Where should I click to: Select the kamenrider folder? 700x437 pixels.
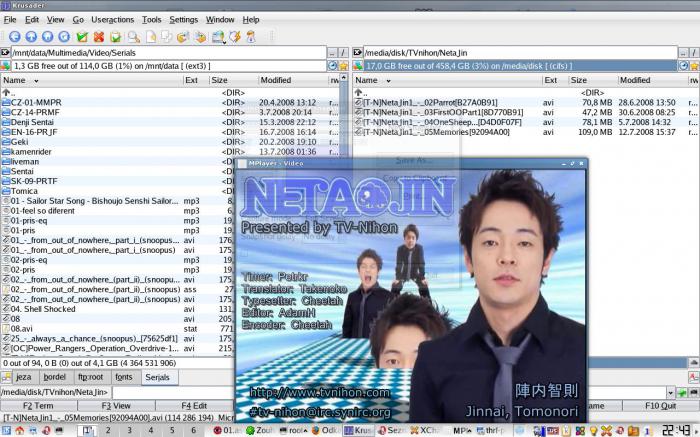31,152
